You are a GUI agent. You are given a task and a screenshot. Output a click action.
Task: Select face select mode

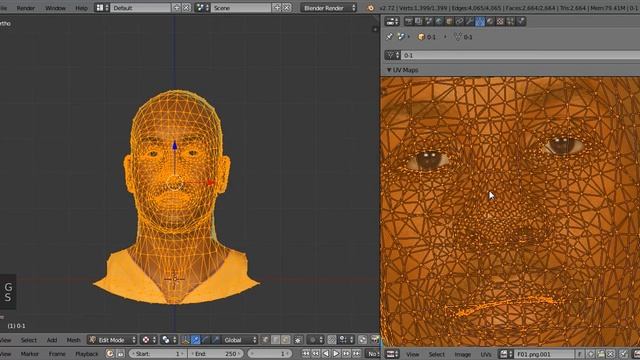point(285,340)
